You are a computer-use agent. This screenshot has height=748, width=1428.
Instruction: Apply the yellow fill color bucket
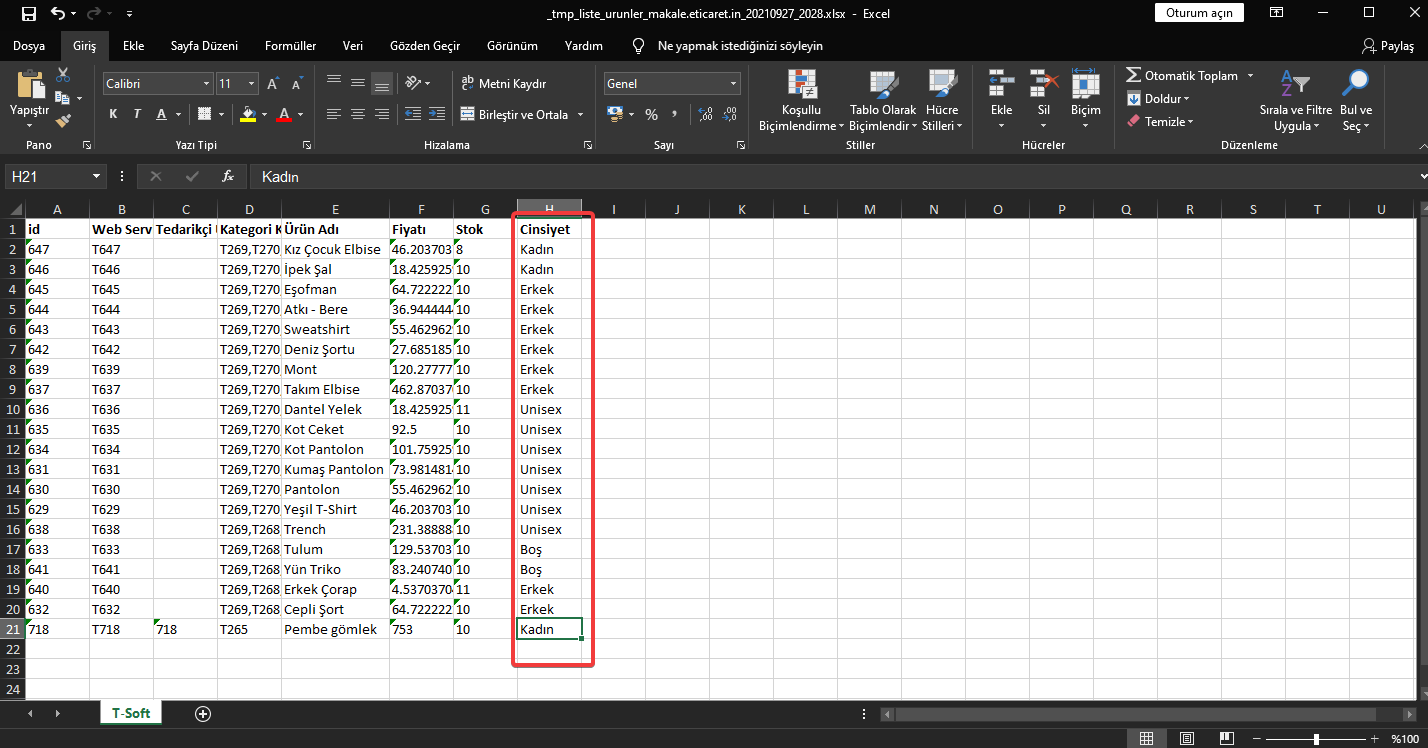[249, 114]
